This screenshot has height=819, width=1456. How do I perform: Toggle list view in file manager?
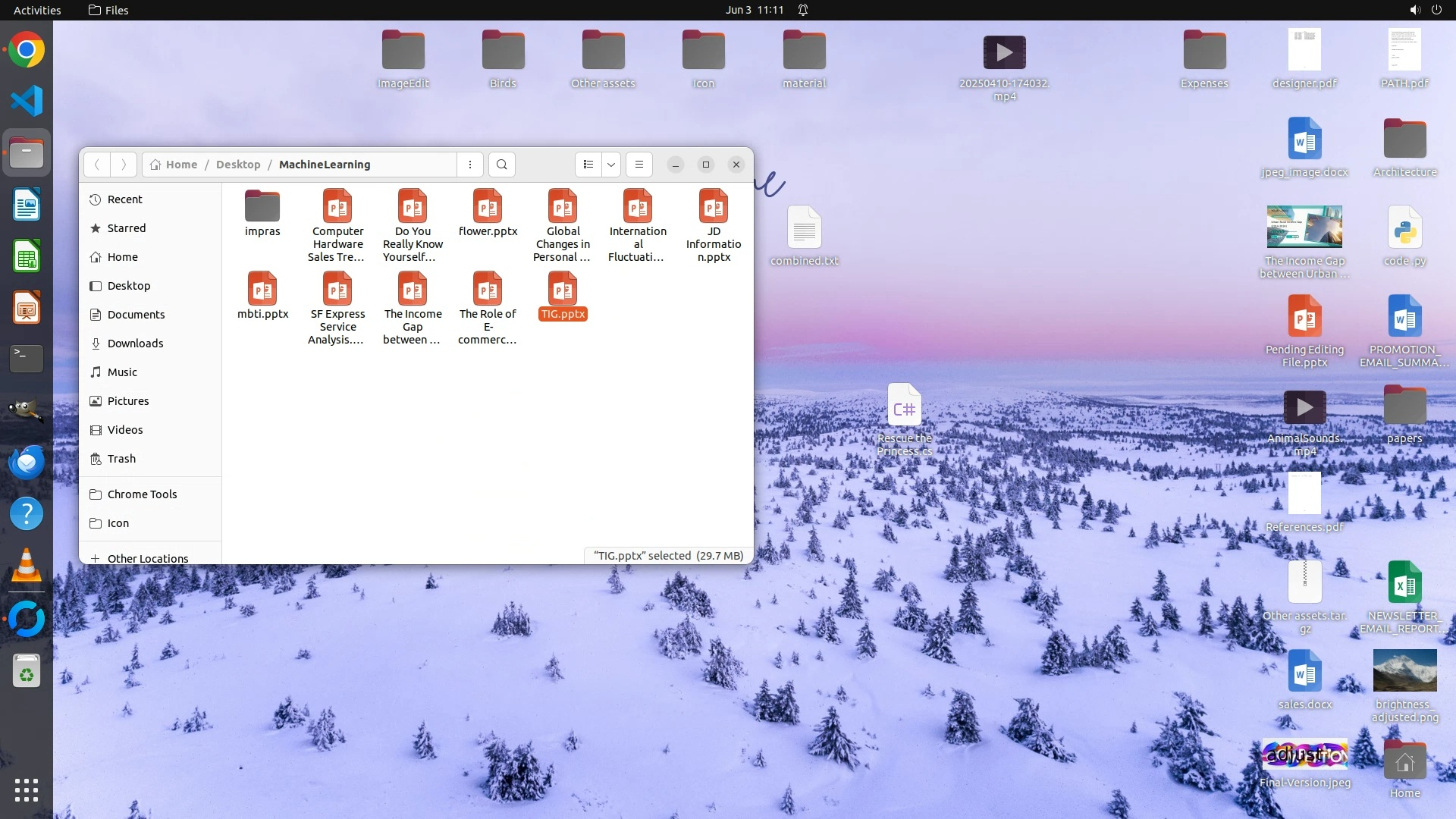(588, 165)
